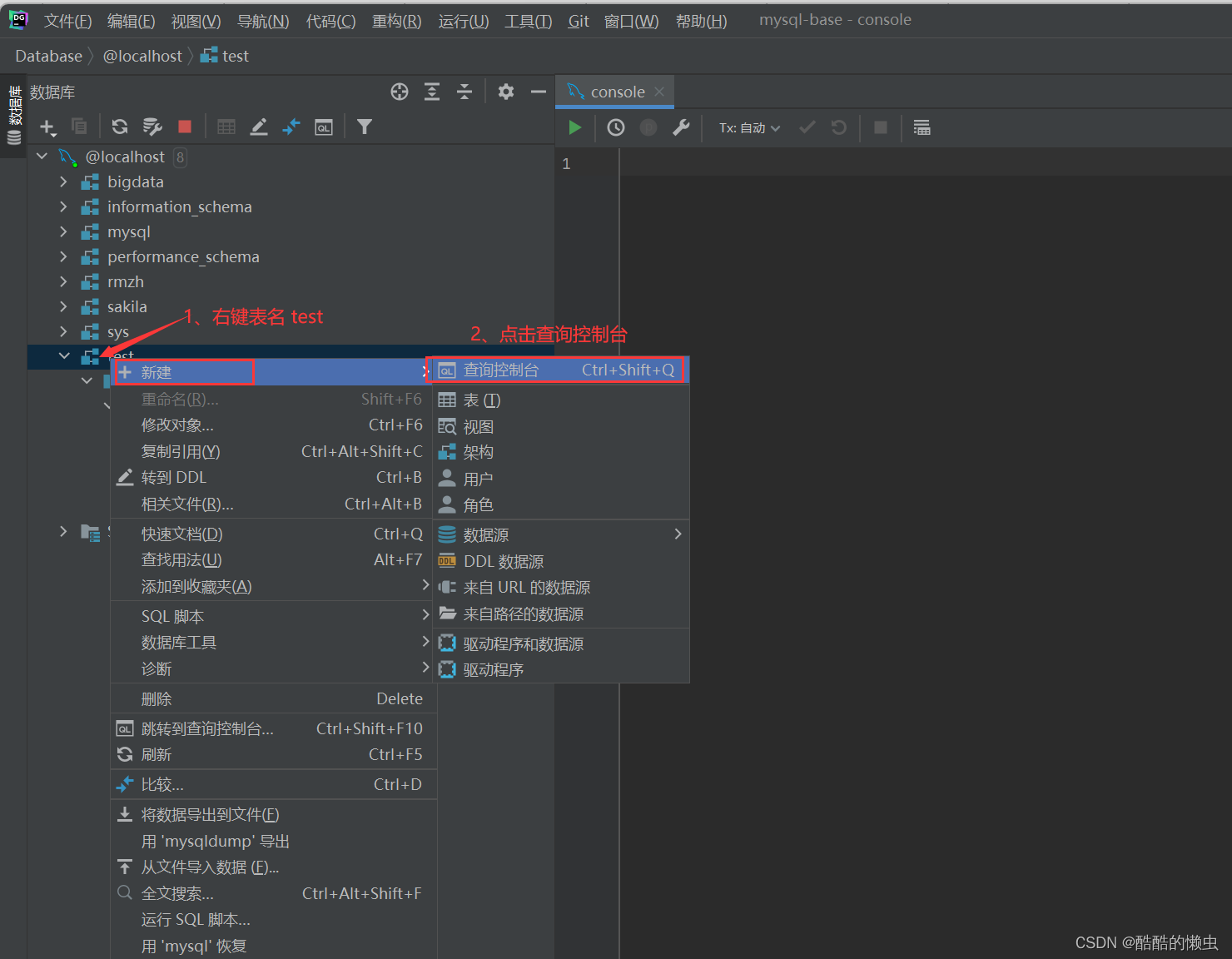The height and width of the screenshot is (959, 1232).
Task: Expand the mysql schema node
Action: [63, 231]
